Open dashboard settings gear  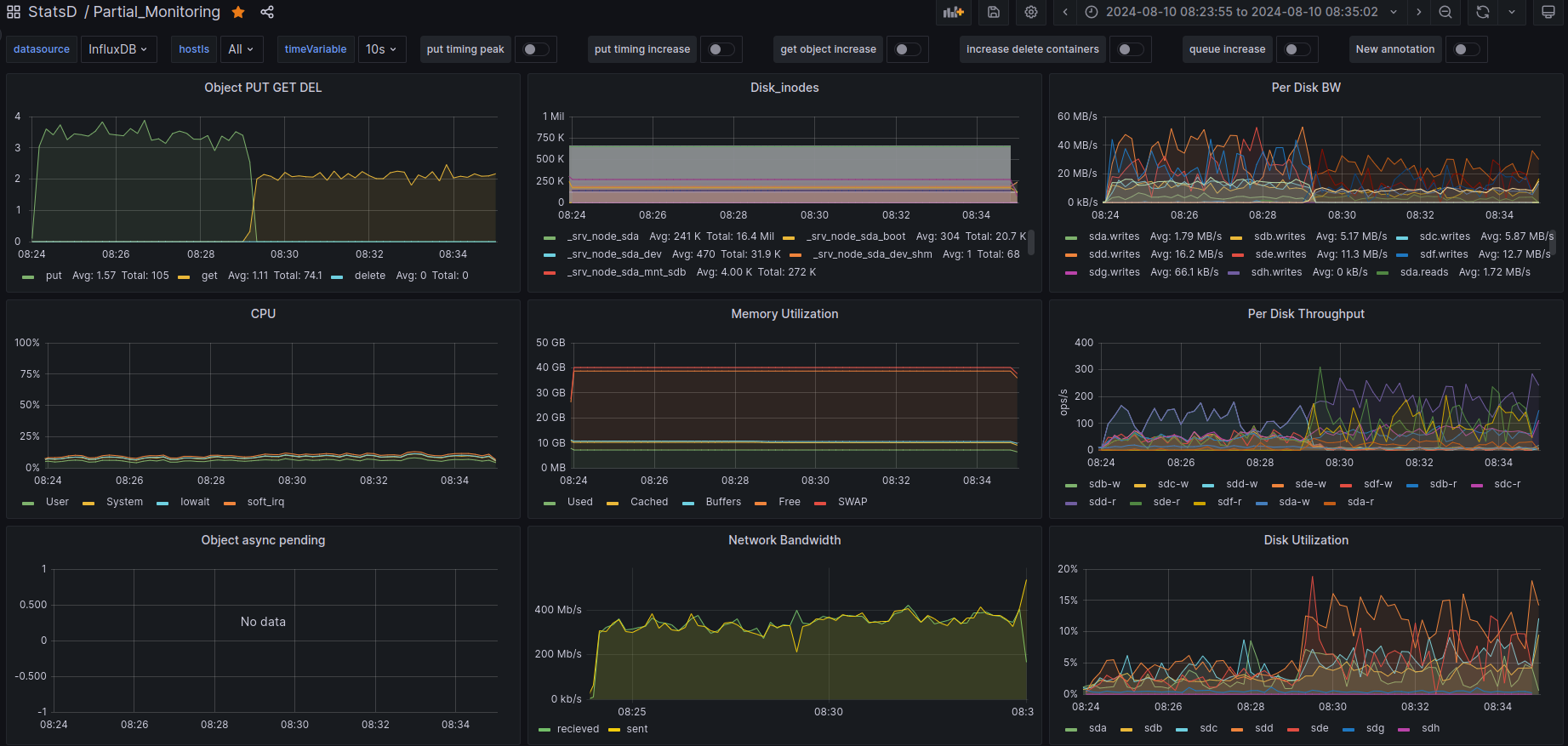point(1031,12)
